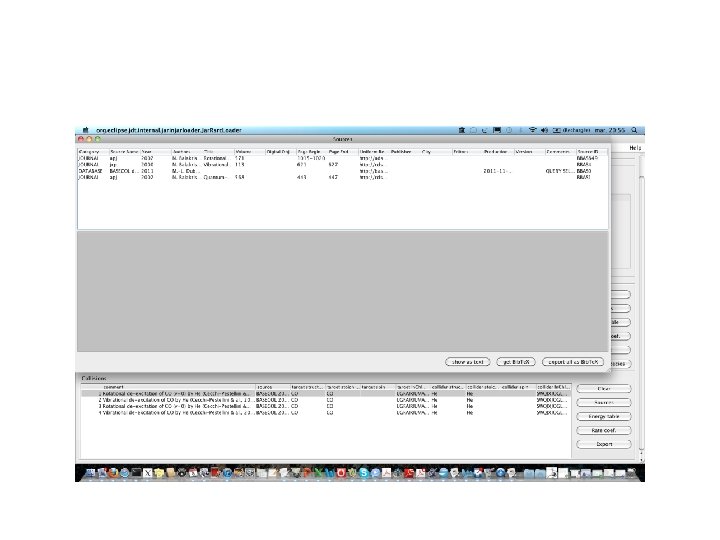Viewport: 720px width, 540px height.
Task: Click the 'Rate coef.' button beside Collisions table
Action: tap(604, 430)
